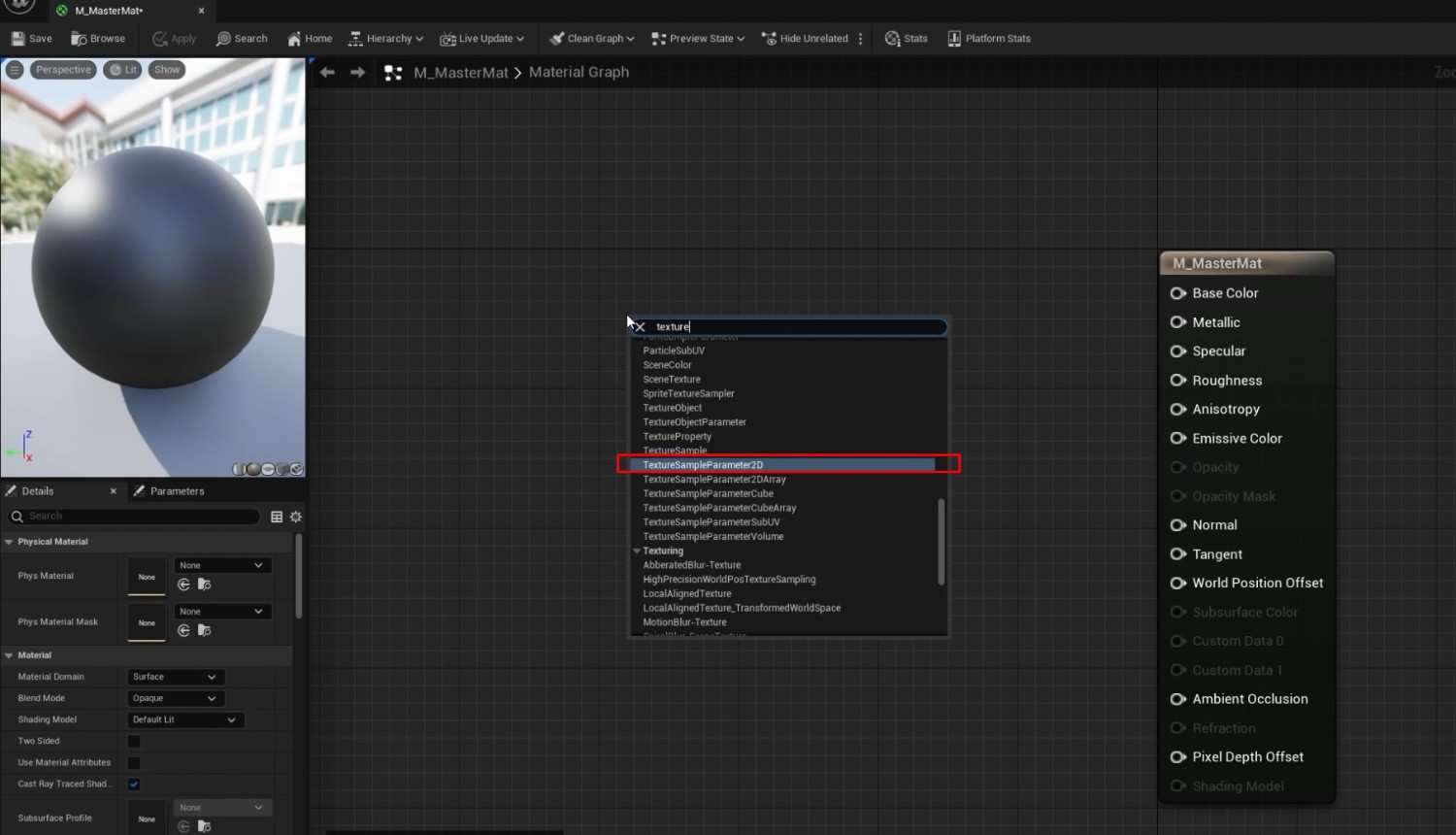Click the graph breadcrumb icon
The width and height of the screenshot is (1456, 835).
pos(393,73)
